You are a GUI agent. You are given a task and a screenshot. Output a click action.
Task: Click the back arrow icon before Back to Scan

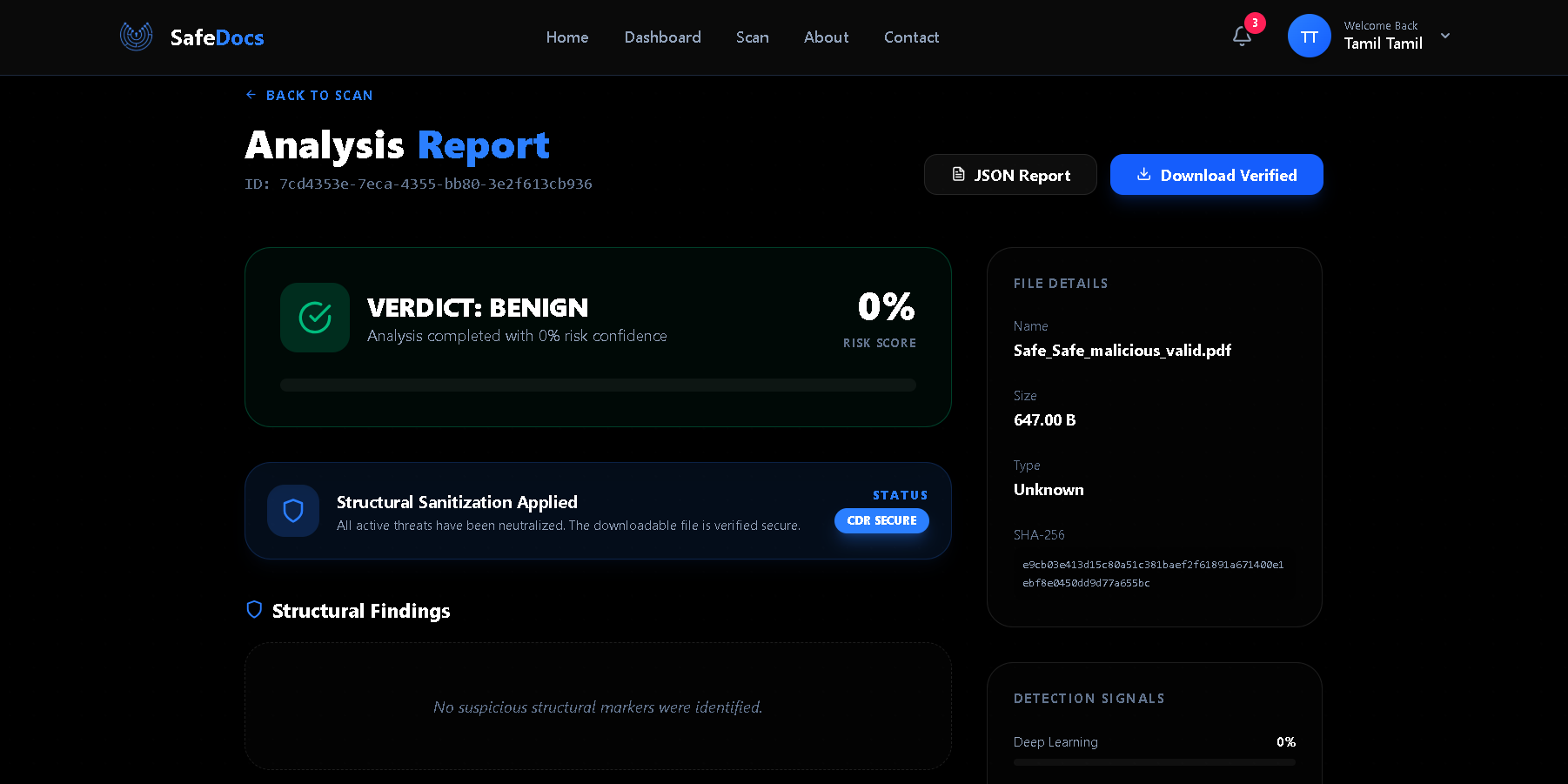[251, 95]
